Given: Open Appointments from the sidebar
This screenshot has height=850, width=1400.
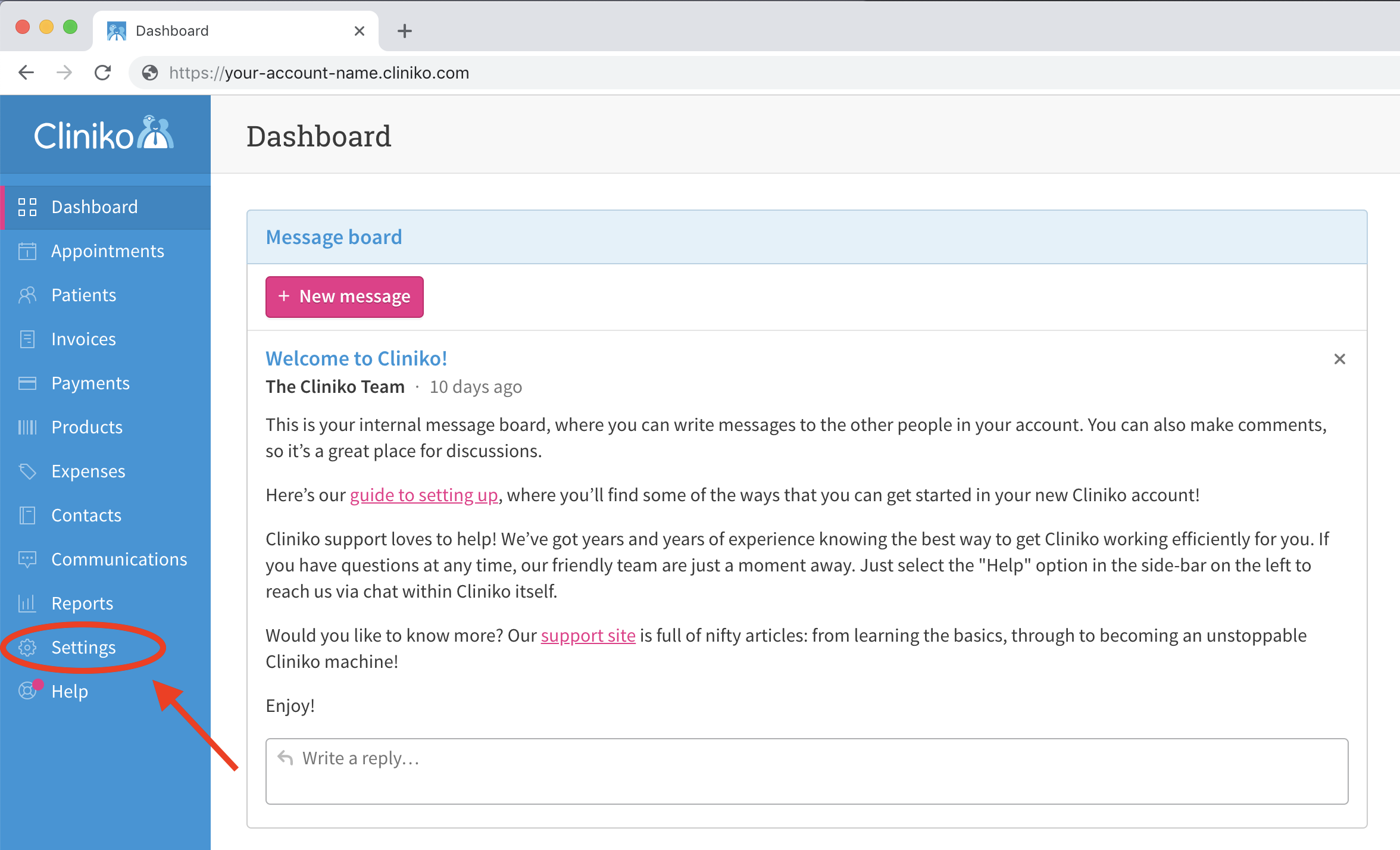Looking at the screenshot, I should point(105,251).
